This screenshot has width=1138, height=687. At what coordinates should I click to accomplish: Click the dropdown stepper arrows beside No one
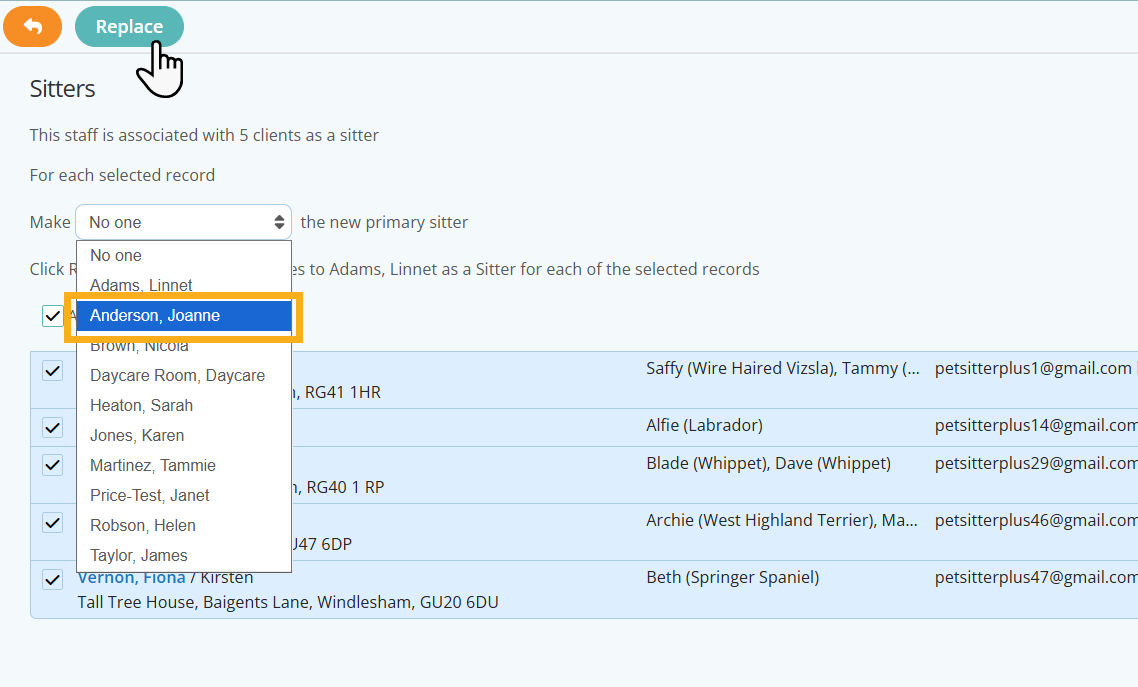[279, 221]
